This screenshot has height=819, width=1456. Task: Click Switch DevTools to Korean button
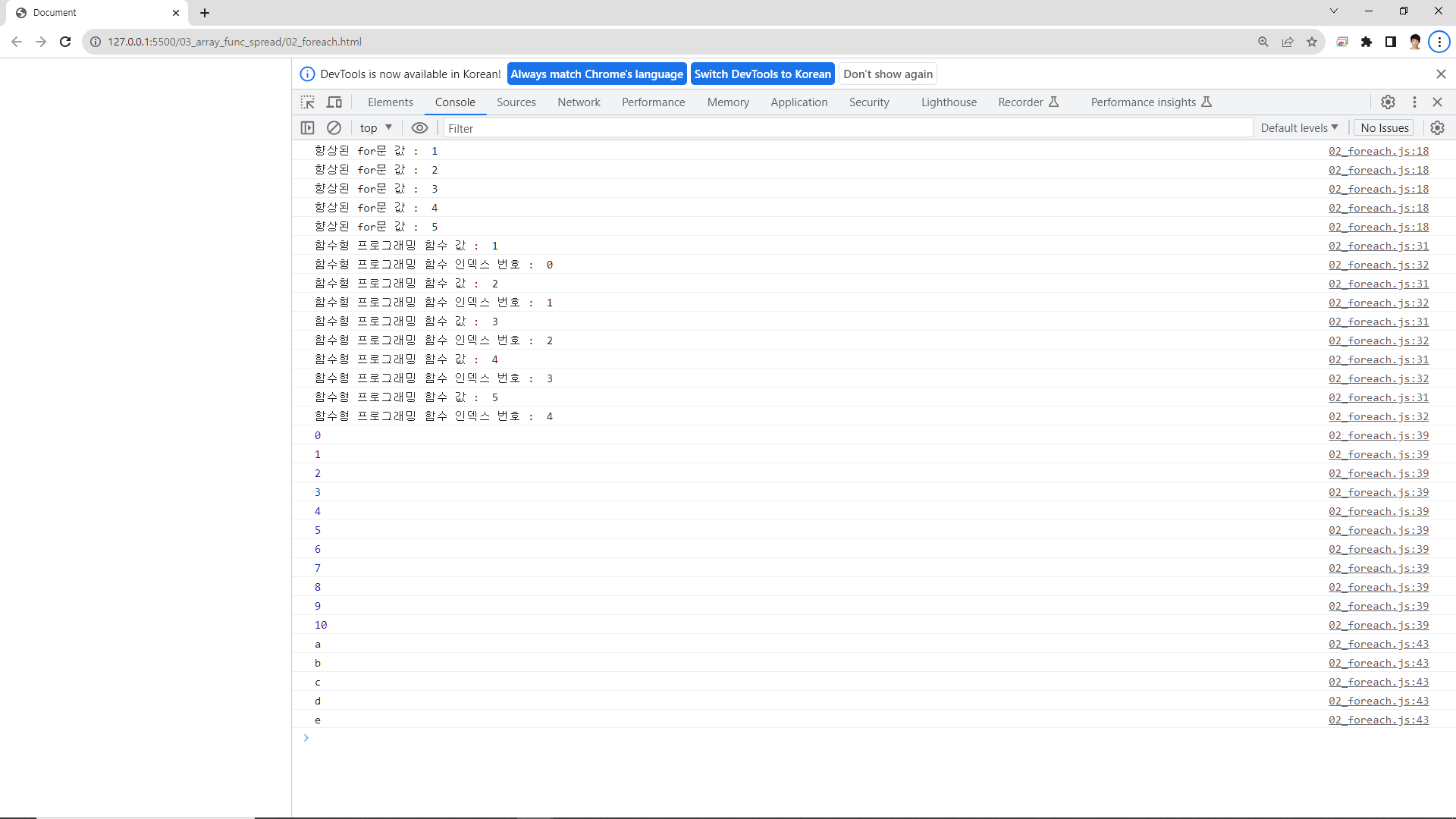tap(762, 74)
